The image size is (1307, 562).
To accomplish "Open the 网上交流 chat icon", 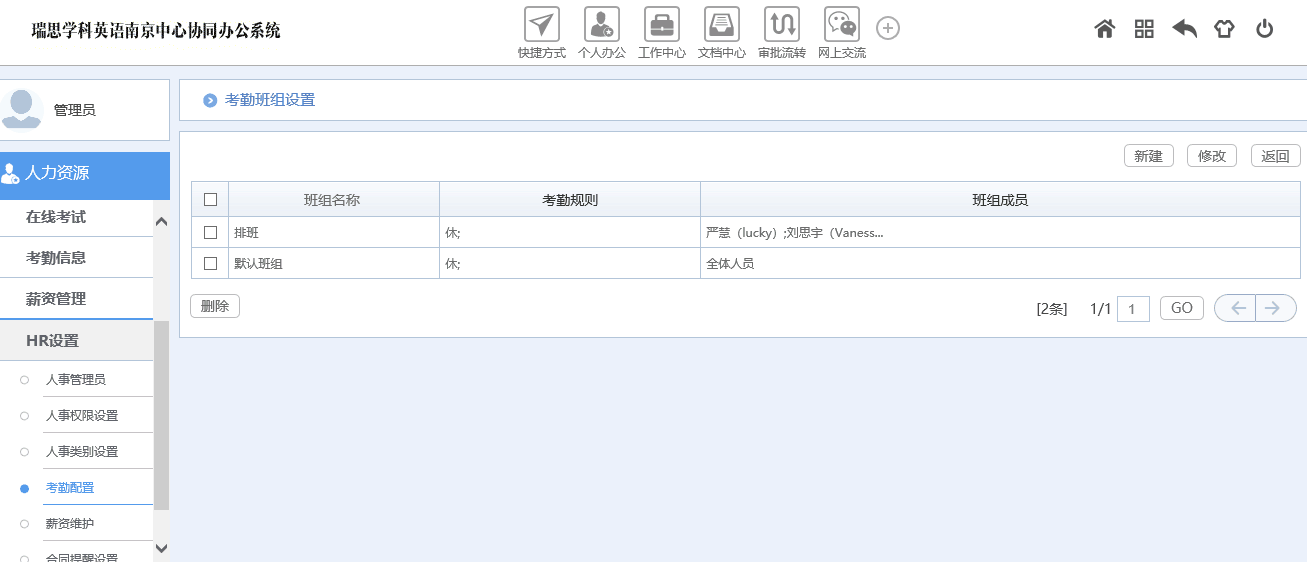I will pos(842,25).
